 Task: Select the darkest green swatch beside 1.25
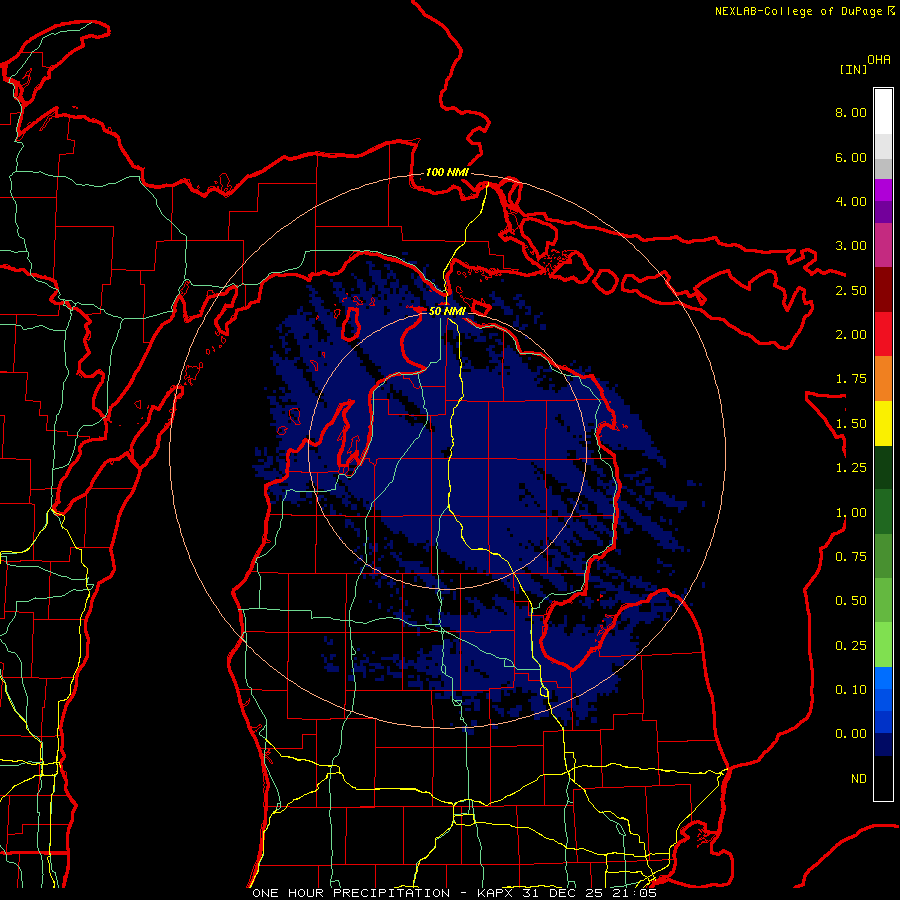883,467
